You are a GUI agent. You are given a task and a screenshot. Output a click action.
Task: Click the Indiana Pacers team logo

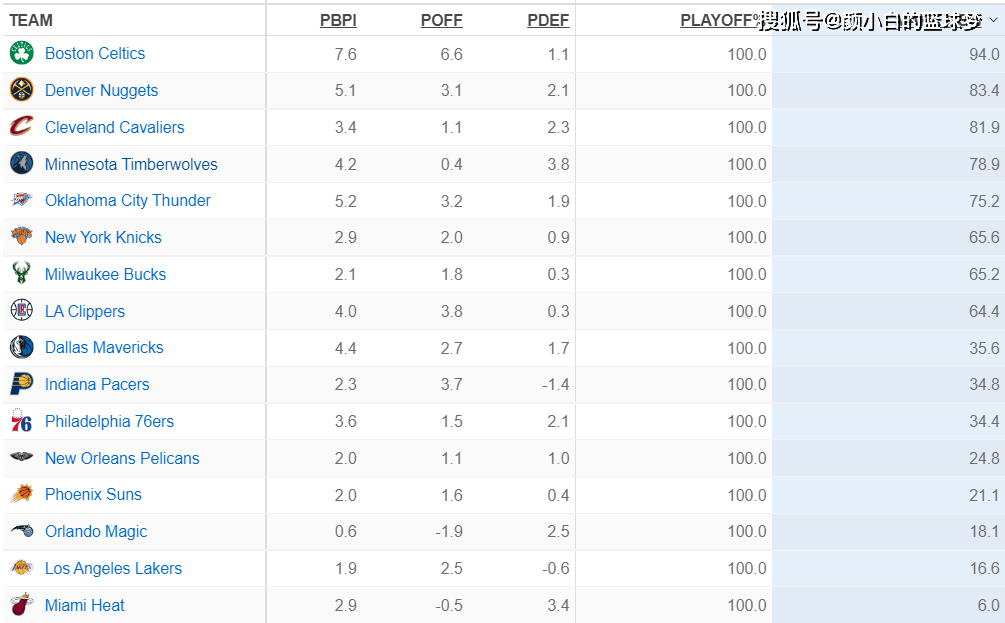click(22, 384)
